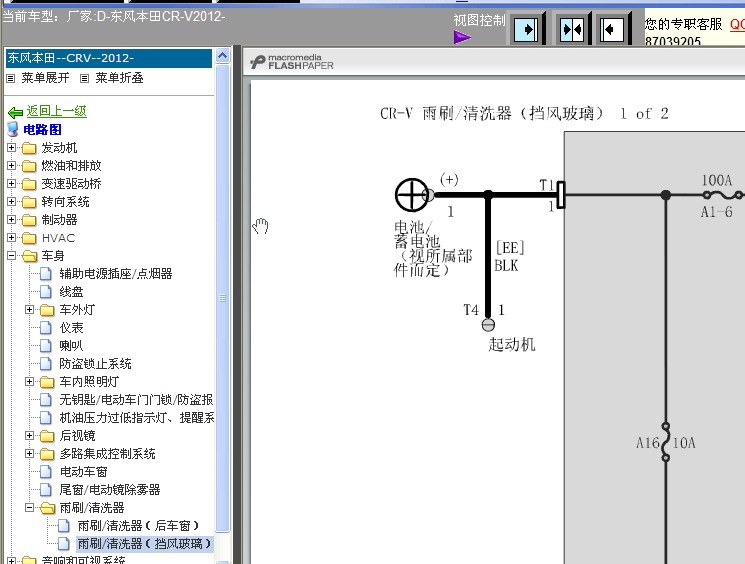The image size is (745, 564).
Task: Expand the 车外灯 tree node
Action: point(29,310)
